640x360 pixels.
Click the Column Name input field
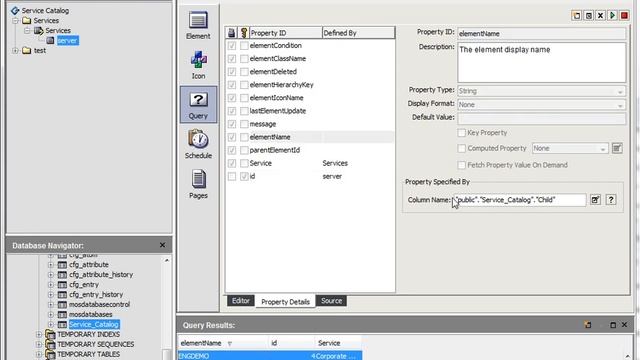(x=520, y=200)
